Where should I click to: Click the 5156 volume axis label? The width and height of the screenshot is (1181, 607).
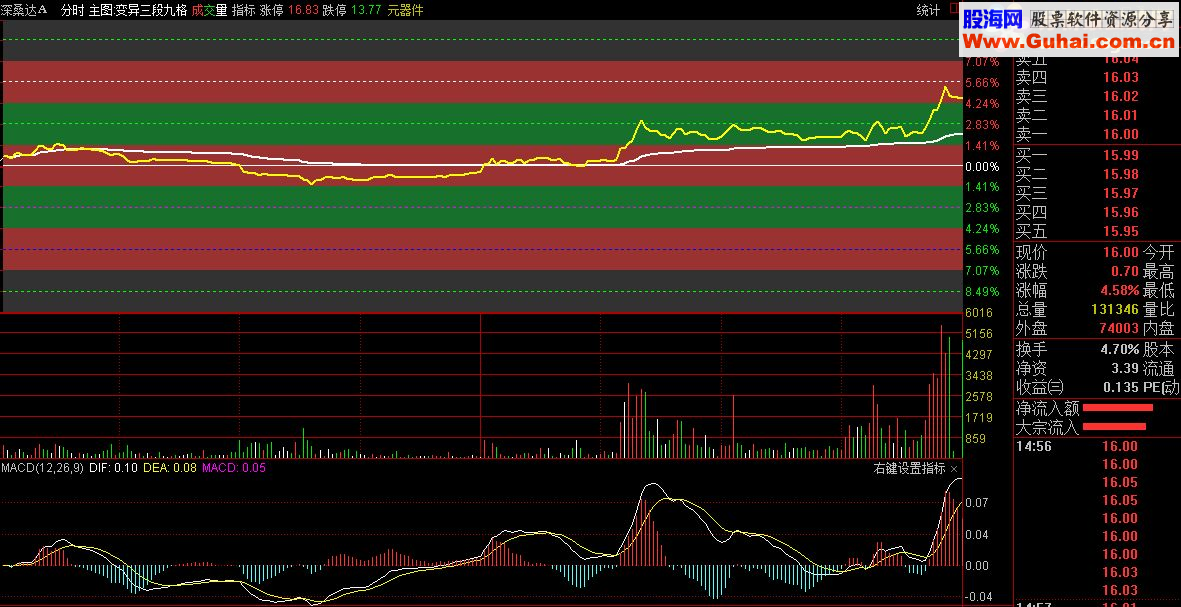[978, 334]
